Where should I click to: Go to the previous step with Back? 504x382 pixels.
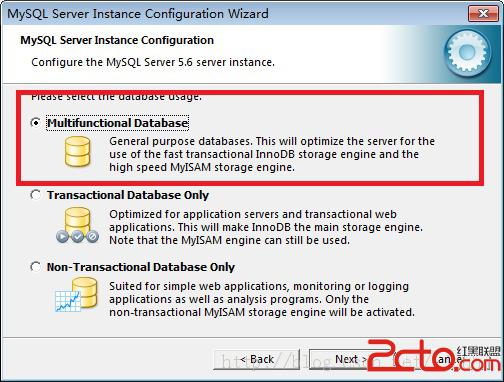pos(256,359)
